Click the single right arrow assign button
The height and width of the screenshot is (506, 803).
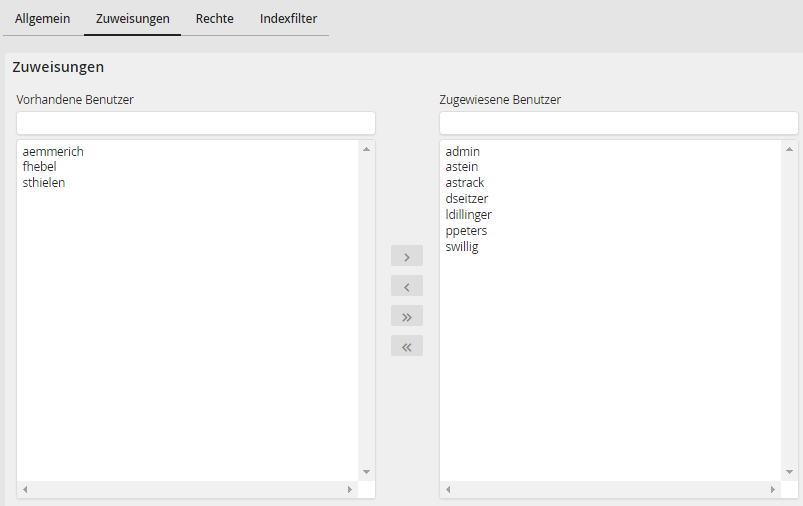[406, 256]
